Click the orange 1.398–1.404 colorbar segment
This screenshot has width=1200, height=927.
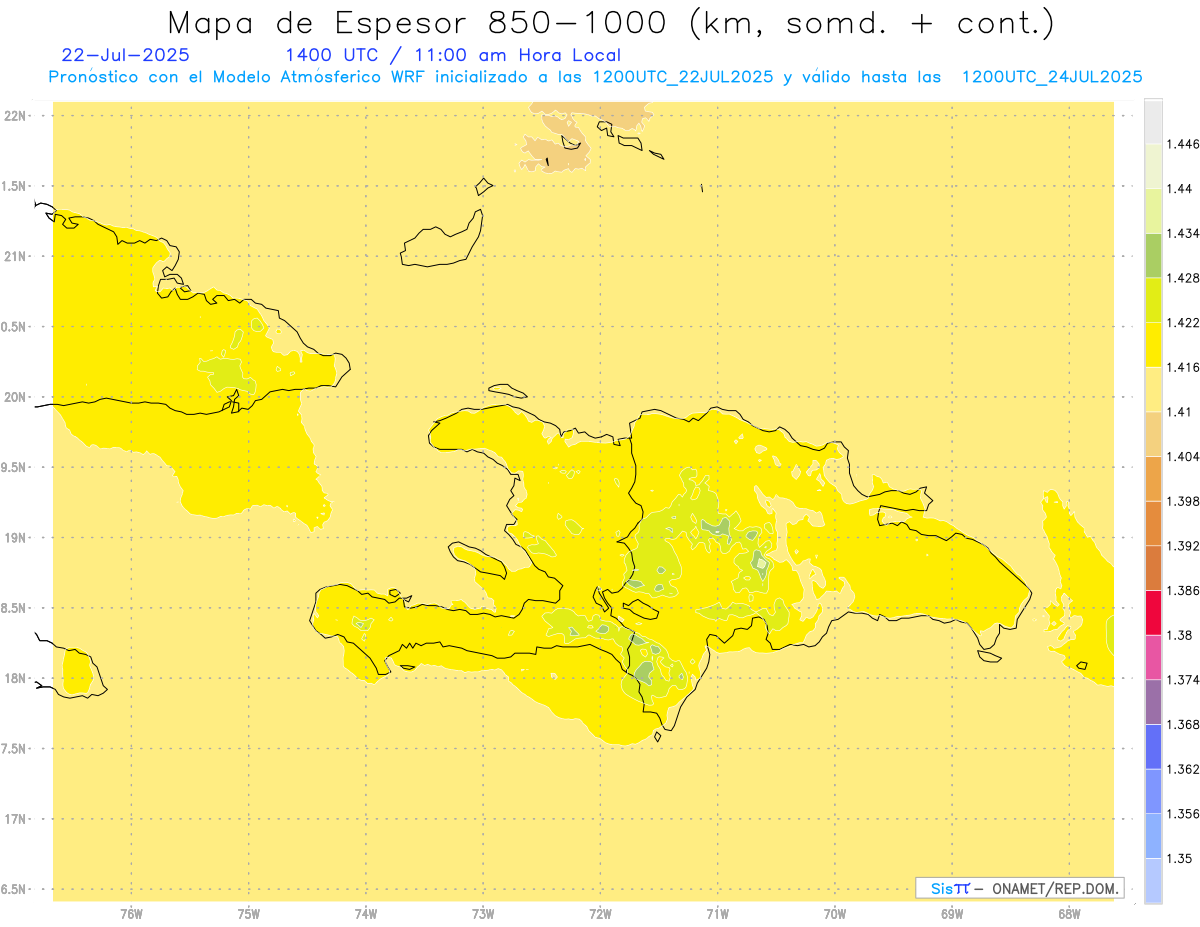point(1153,478)
